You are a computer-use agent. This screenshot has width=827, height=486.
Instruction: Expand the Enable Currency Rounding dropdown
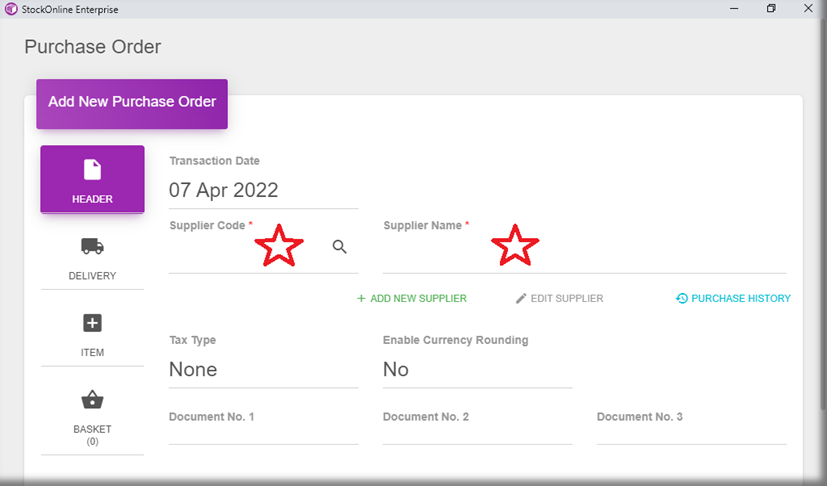click(x=477, y=370)
